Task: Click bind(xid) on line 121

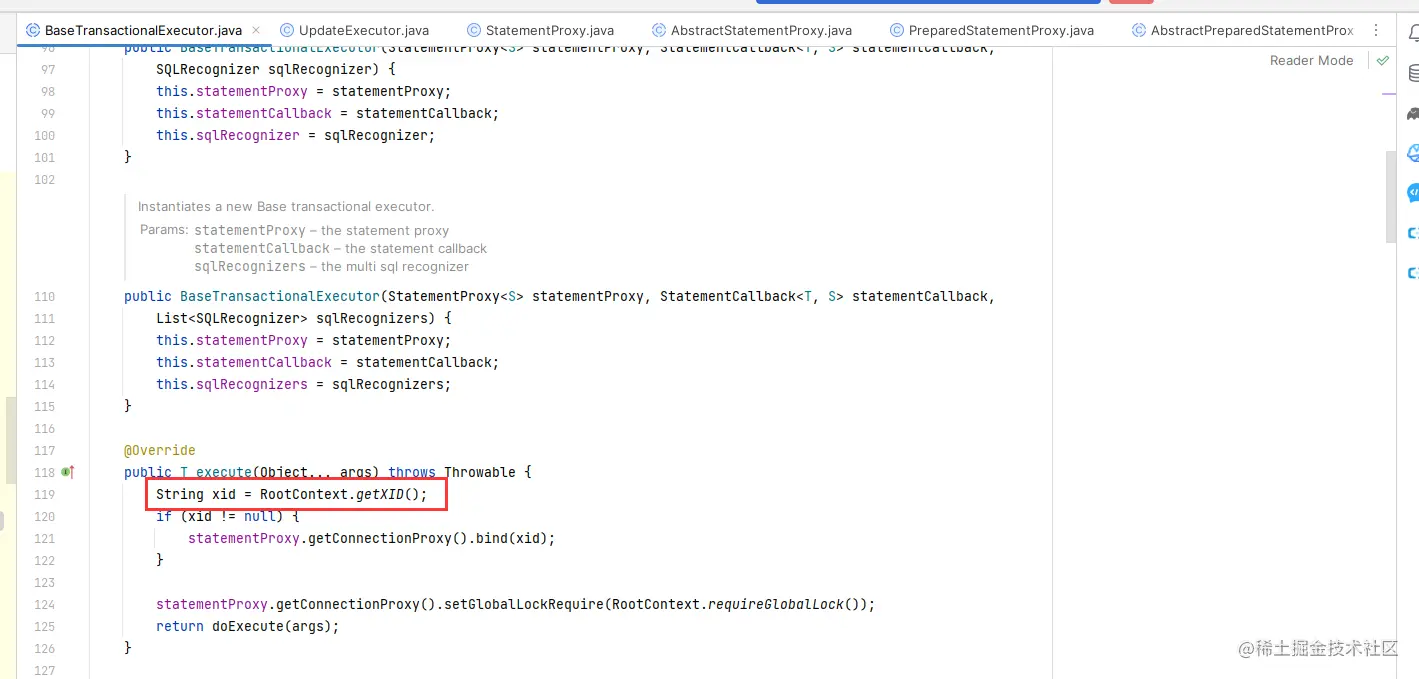Action: (x=510, y=538)
